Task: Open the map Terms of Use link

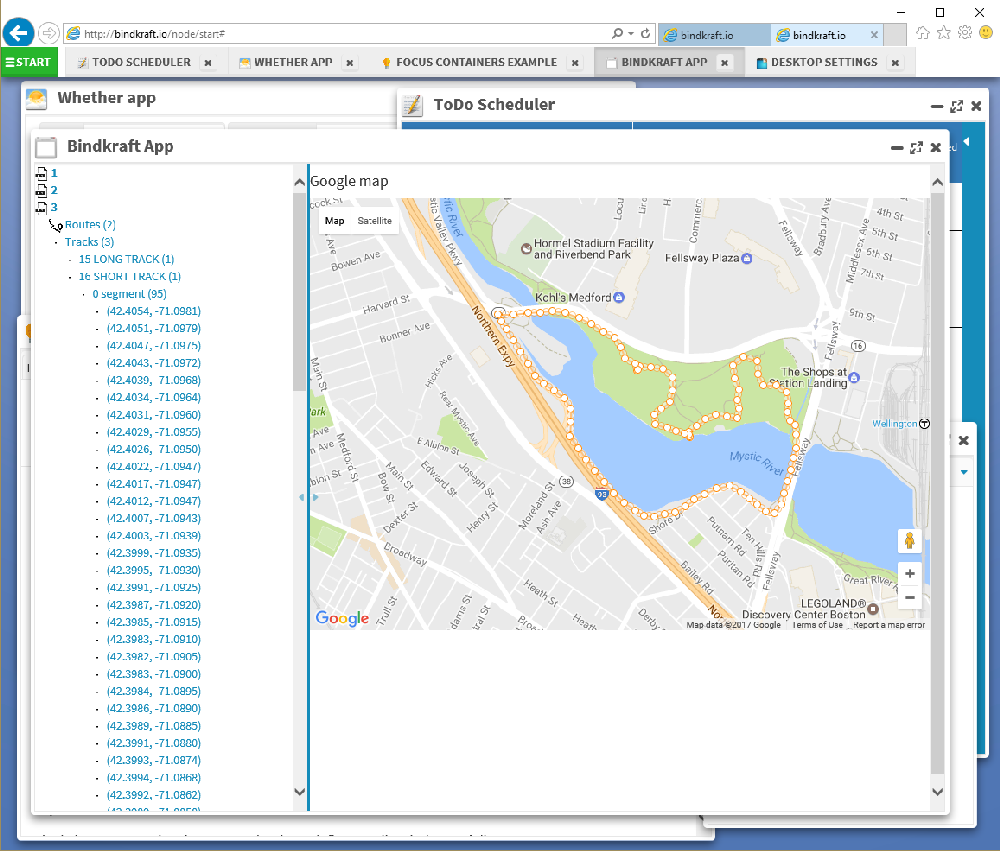Action: click(817, 625)
